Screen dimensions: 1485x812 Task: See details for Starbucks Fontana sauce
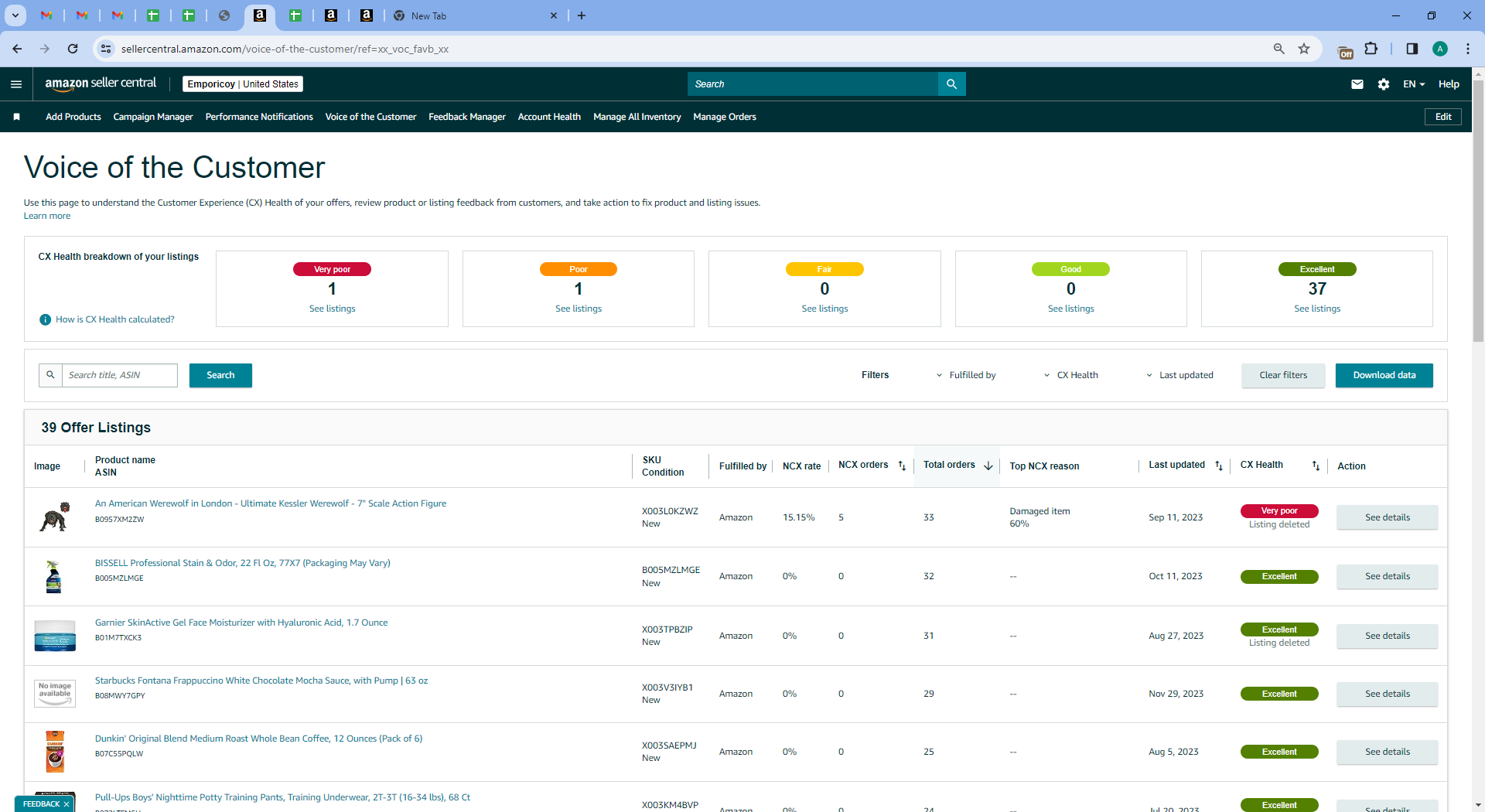point(1387,694)
